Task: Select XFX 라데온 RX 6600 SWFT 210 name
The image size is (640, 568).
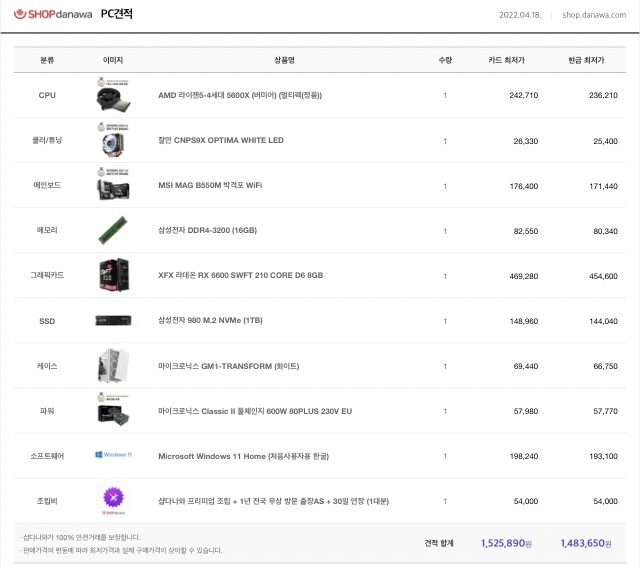Action: point(241,275)
